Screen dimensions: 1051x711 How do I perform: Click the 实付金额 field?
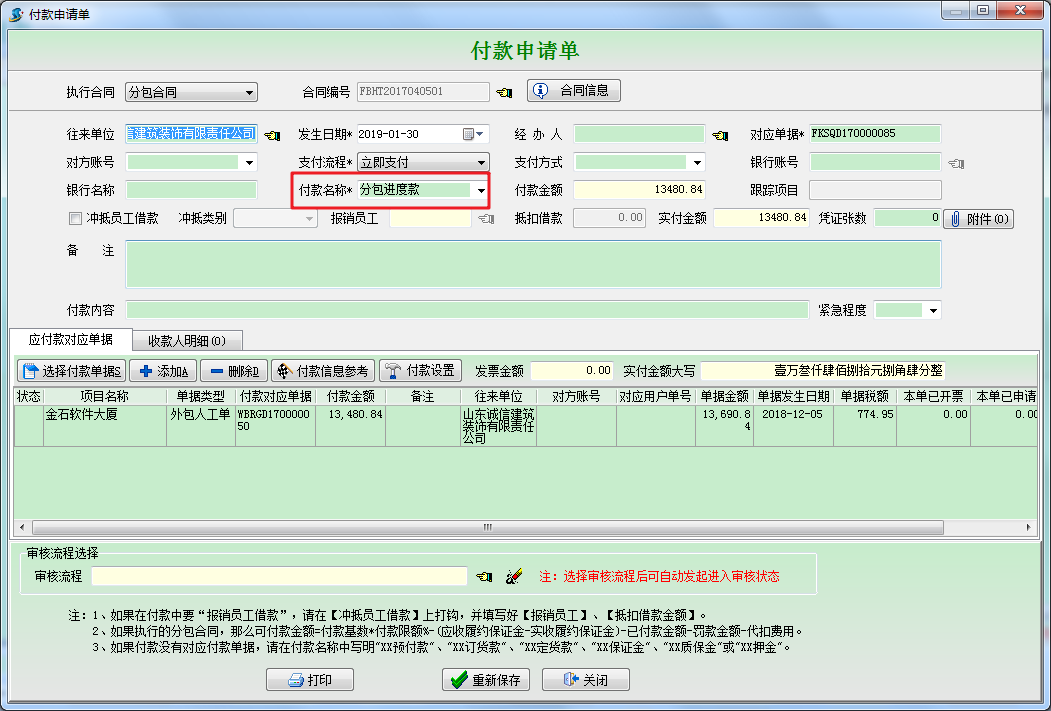pos(761,218)
